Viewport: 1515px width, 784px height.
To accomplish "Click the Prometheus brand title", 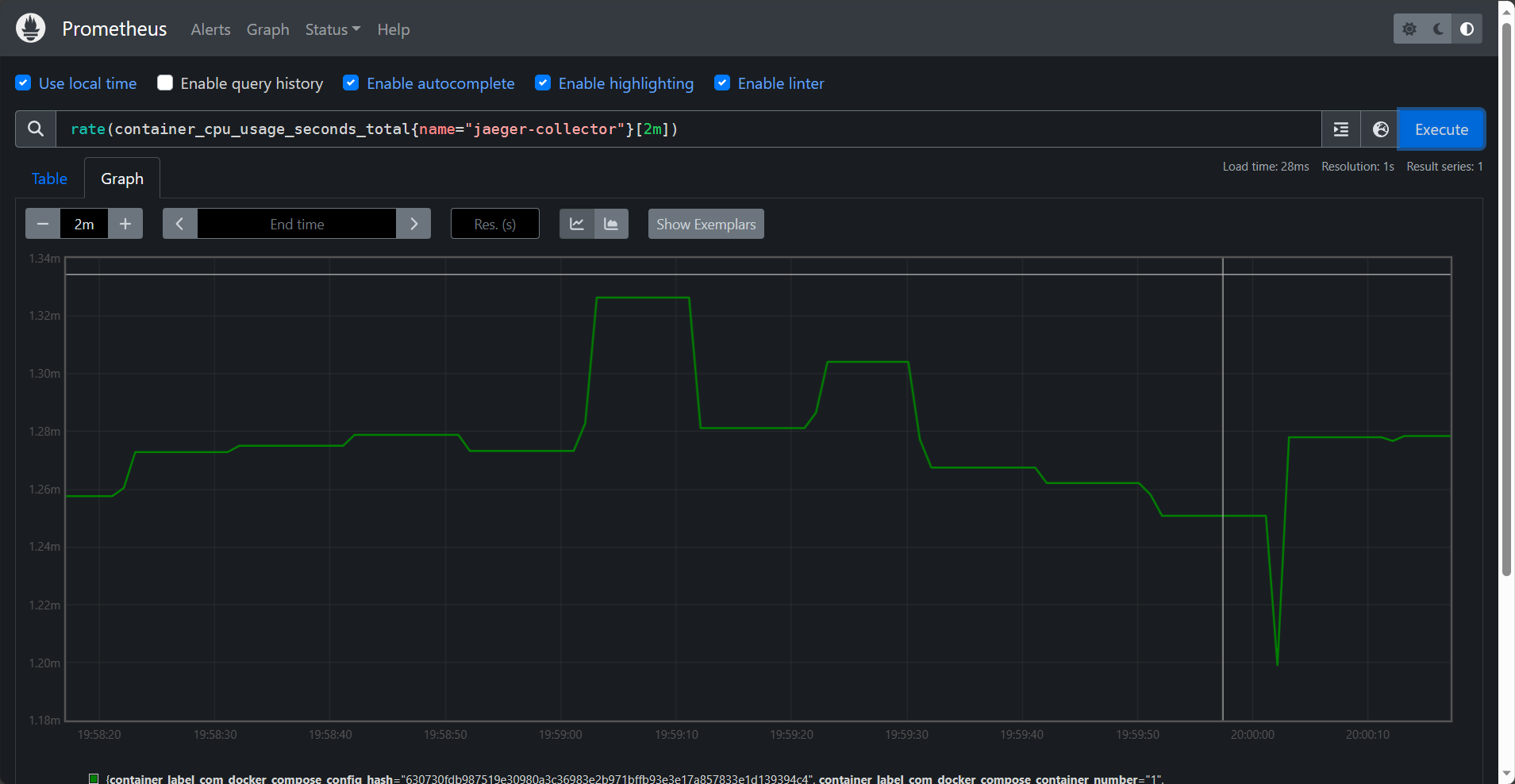I will [x=114, y=29].
